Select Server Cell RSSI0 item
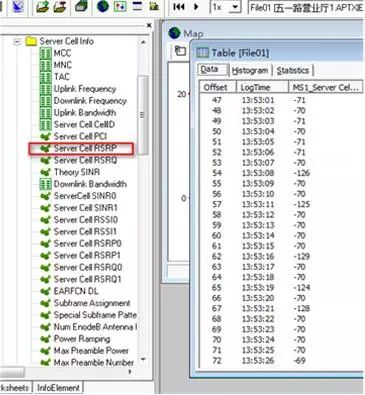This screenshot has height=395, width=365. [86, 220]
